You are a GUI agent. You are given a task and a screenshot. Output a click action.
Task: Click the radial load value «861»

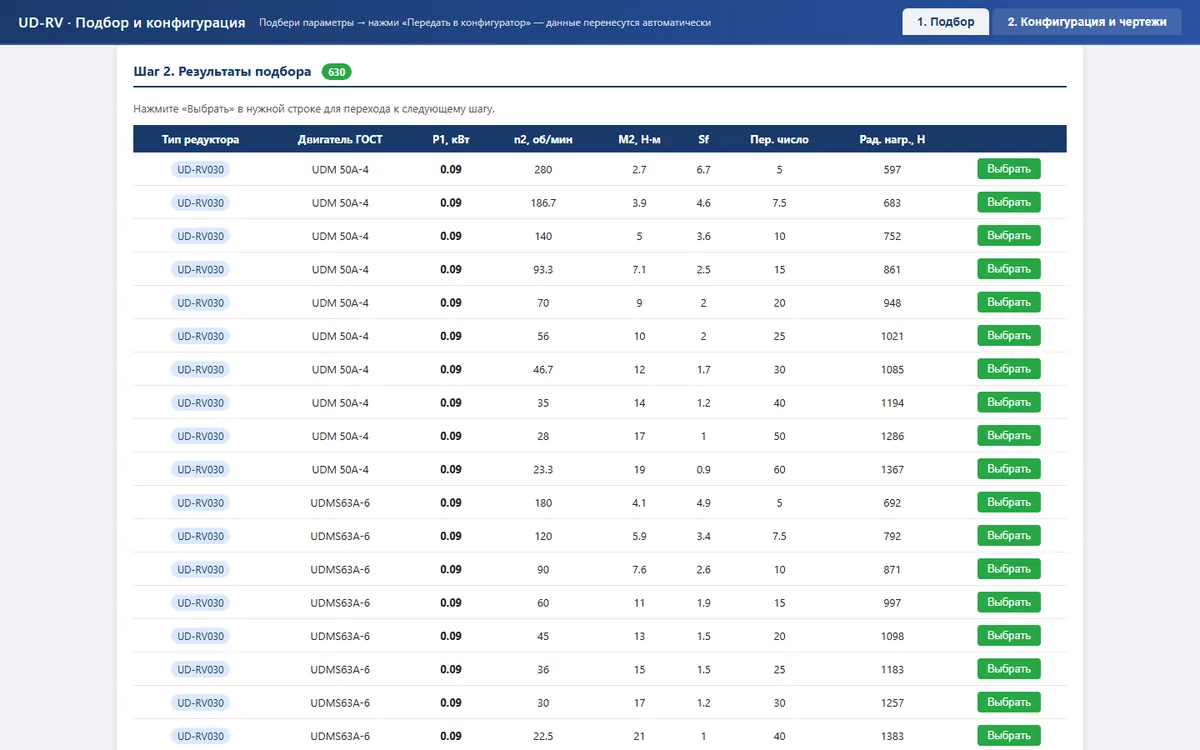click(x=892, y=270)
